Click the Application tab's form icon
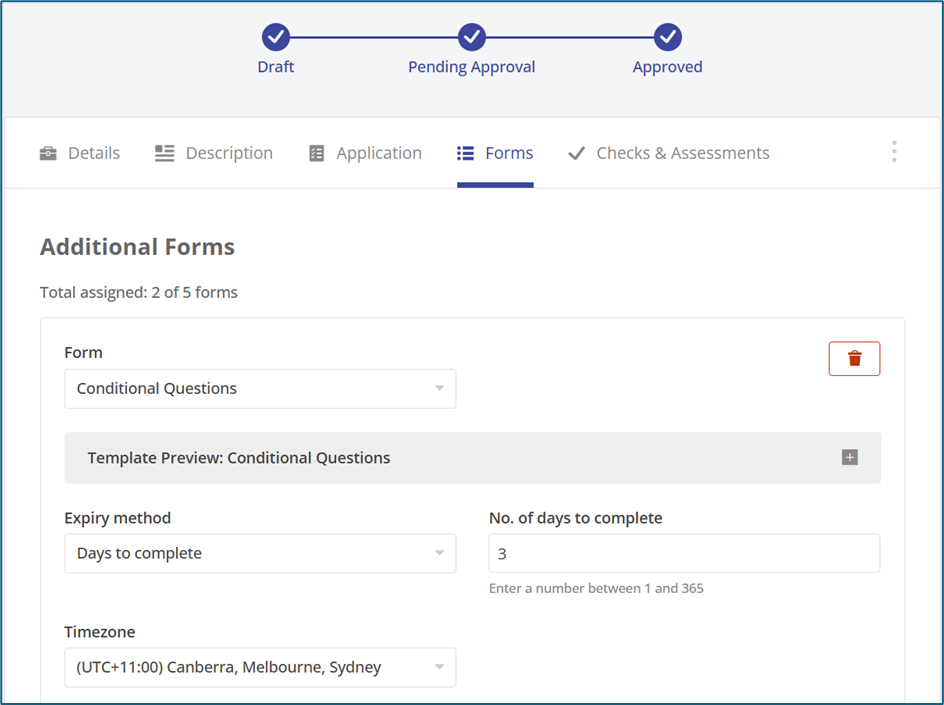 pos(317,154)
